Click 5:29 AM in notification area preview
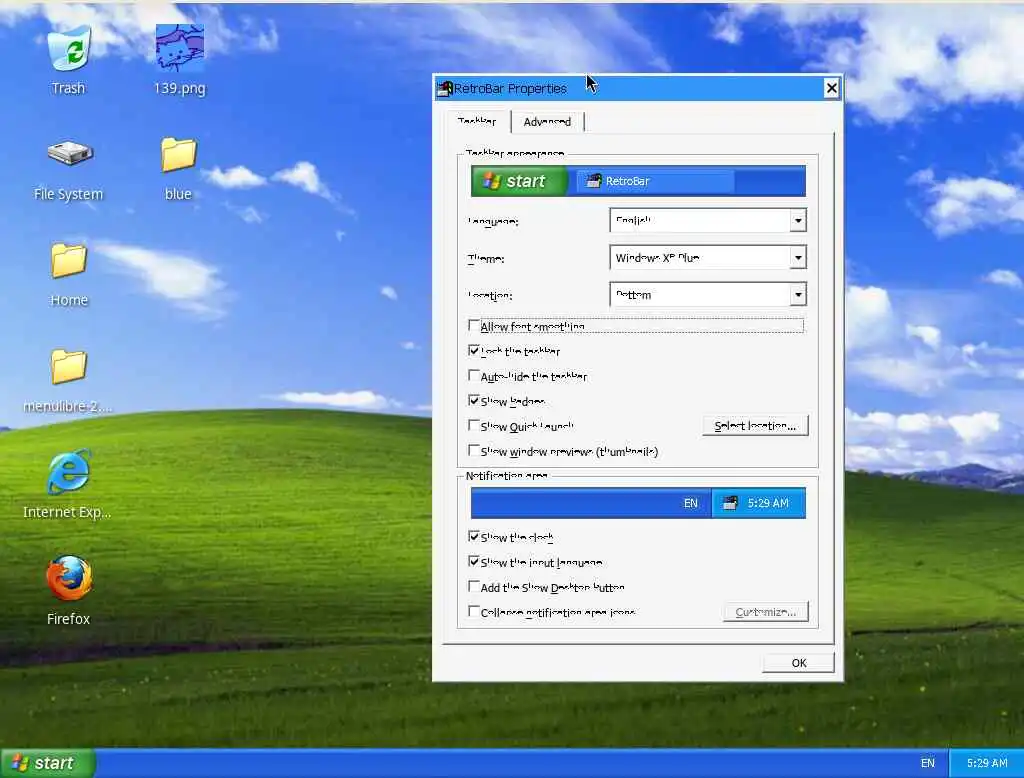 (x=768, y=503)
